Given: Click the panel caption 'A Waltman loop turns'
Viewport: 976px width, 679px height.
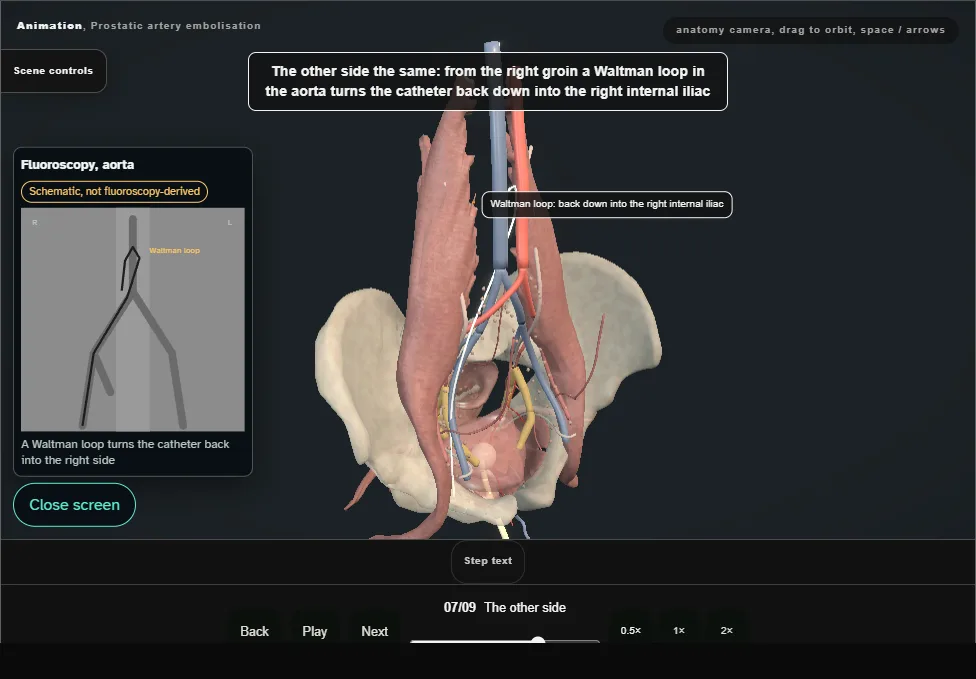Looking at the screenshot, I should [x=125, y=452].
